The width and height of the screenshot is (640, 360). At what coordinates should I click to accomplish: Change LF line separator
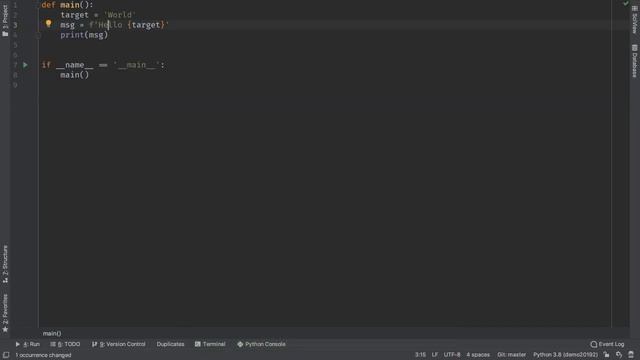(x=435, y=355)
